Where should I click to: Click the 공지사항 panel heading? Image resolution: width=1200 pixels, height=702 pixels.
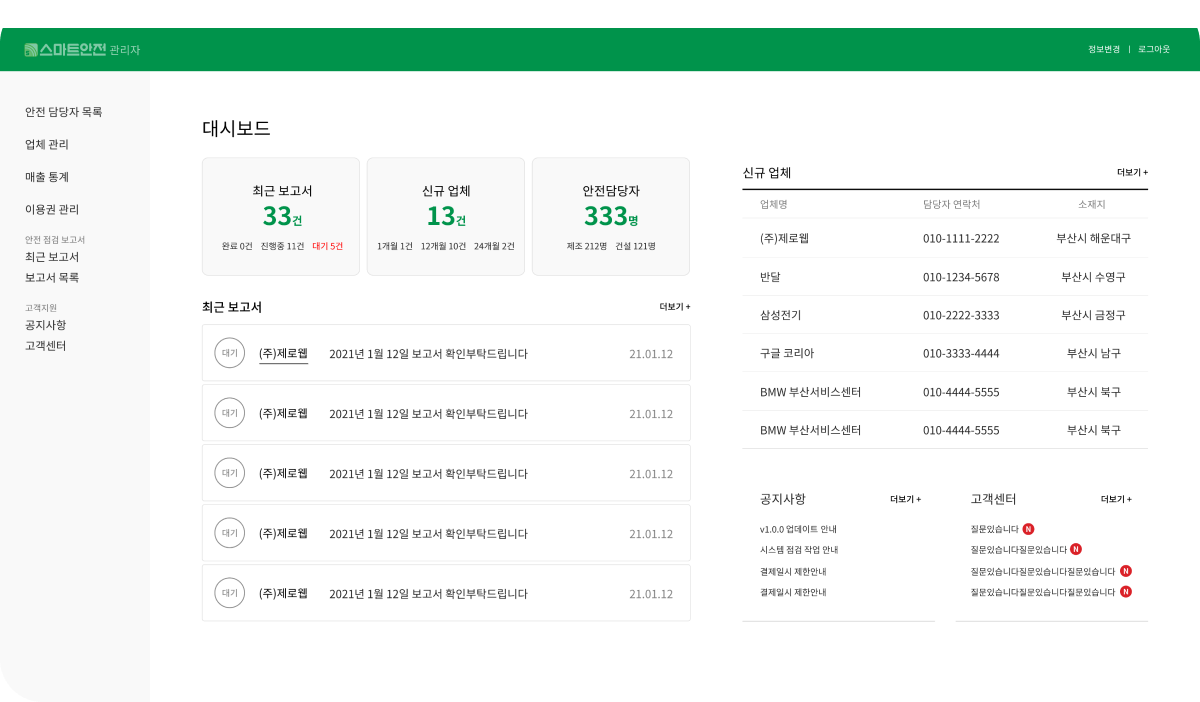(x=783, y=499)
